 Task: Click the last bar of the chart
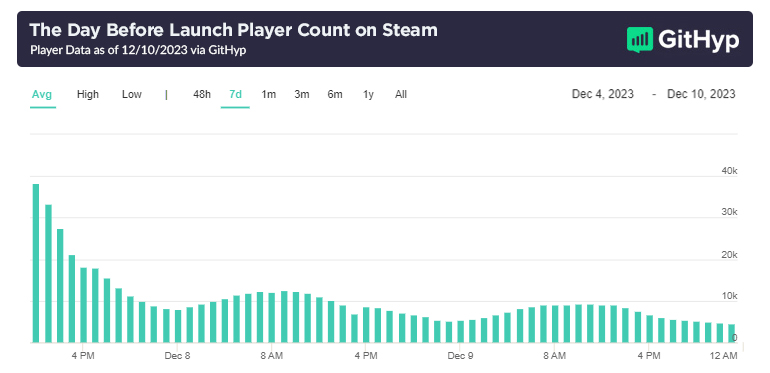(731, 333)
